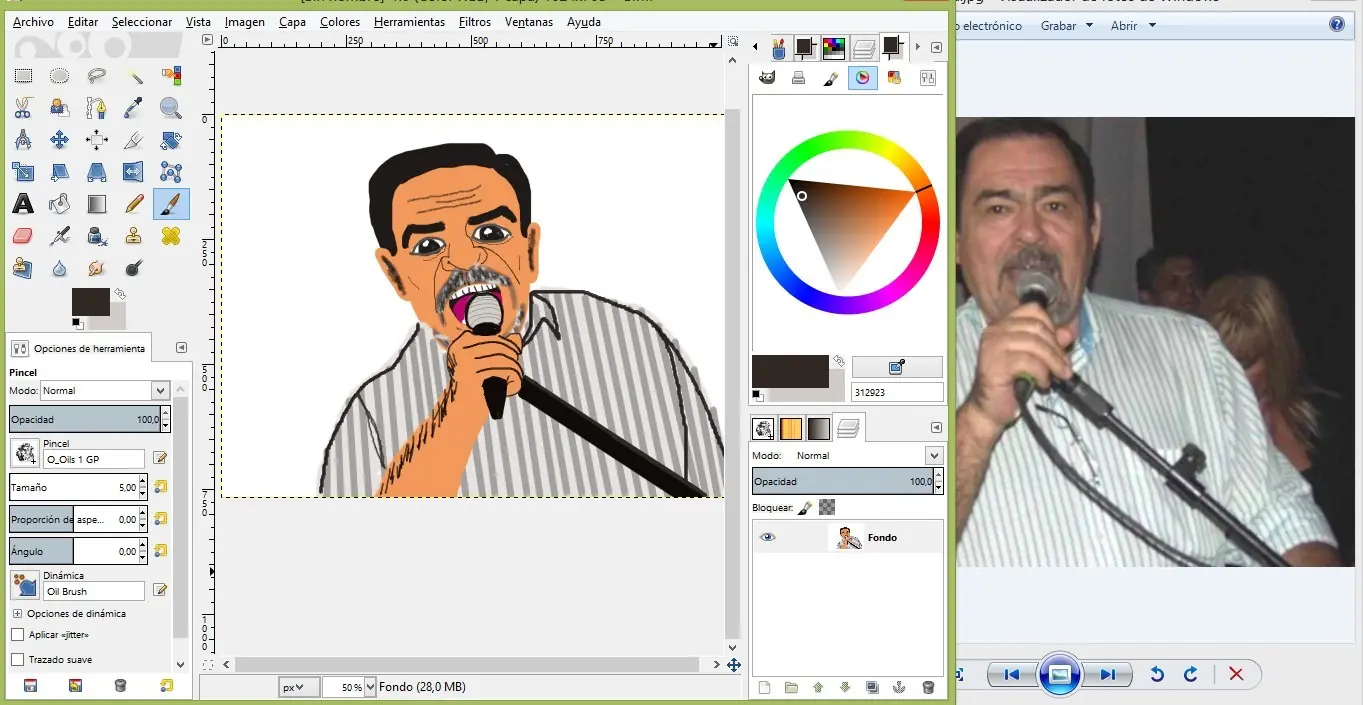Enable the Aplicar «jitter» checkbox
This screenshot has height=705, width=1363.
click(x=17, y=635)
